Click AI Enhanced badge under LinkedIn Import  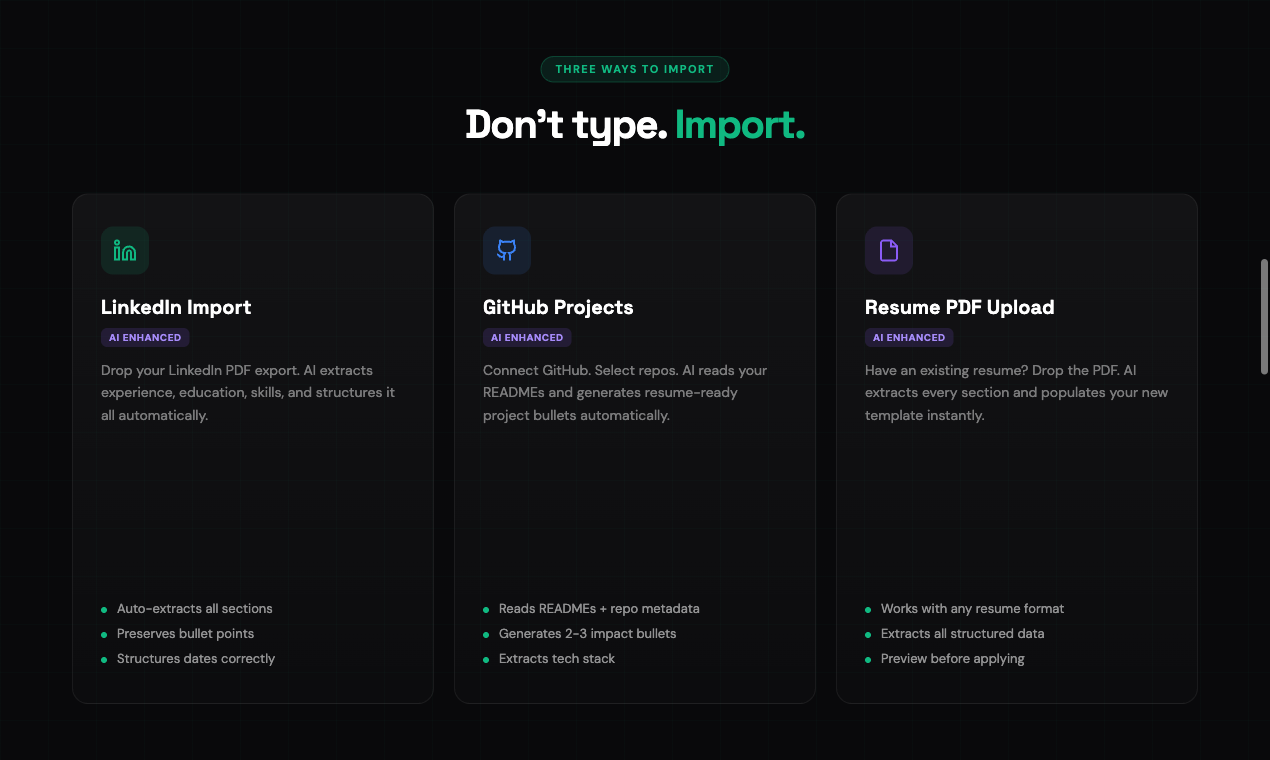[x=145, y=338]
